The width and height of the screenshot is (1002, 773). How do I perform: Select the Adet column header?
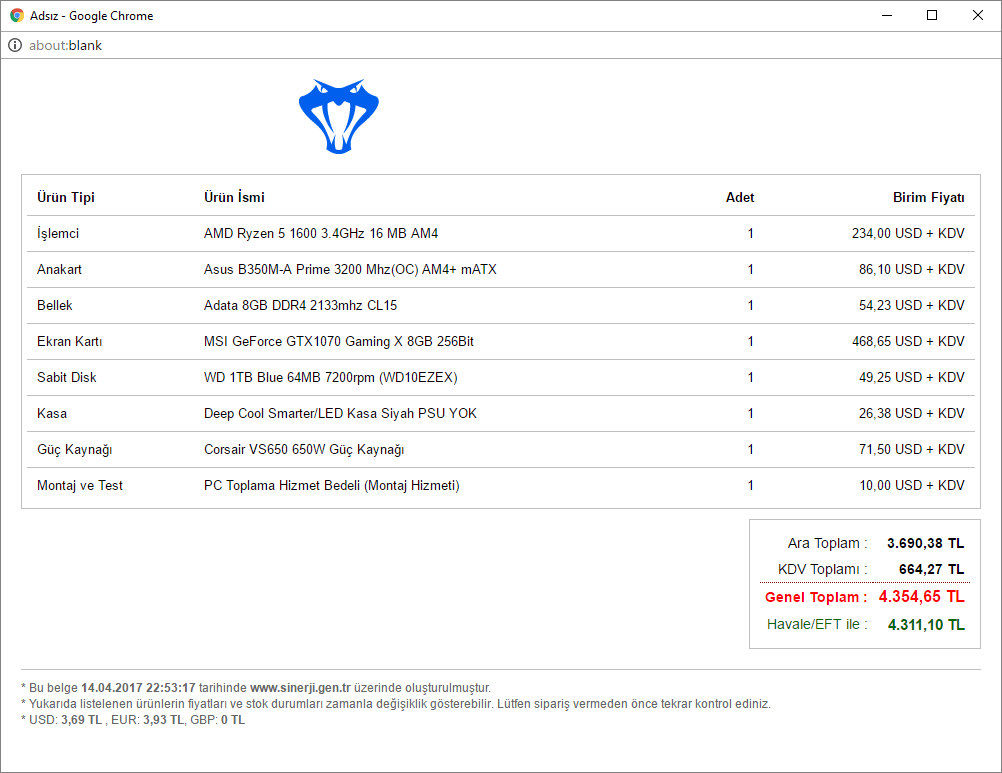740,197
